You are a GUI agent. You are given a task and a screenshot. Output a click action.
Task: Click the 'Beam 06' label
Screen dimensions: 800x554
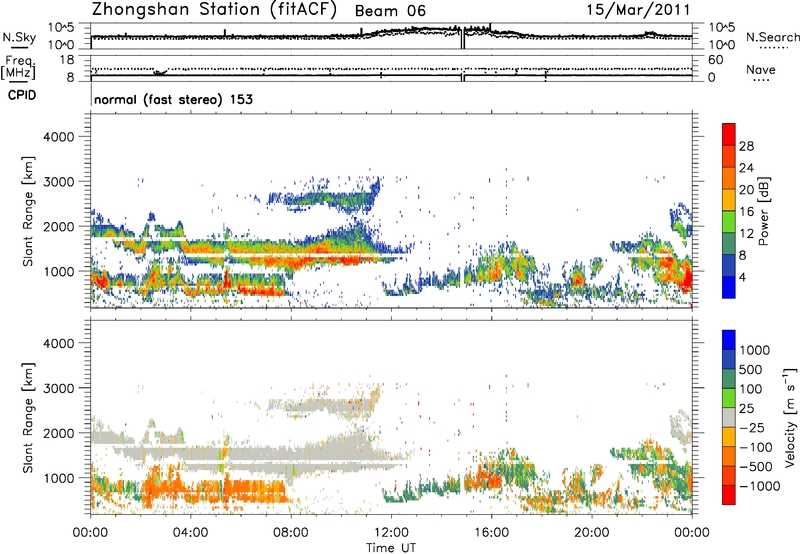[390, 11]
